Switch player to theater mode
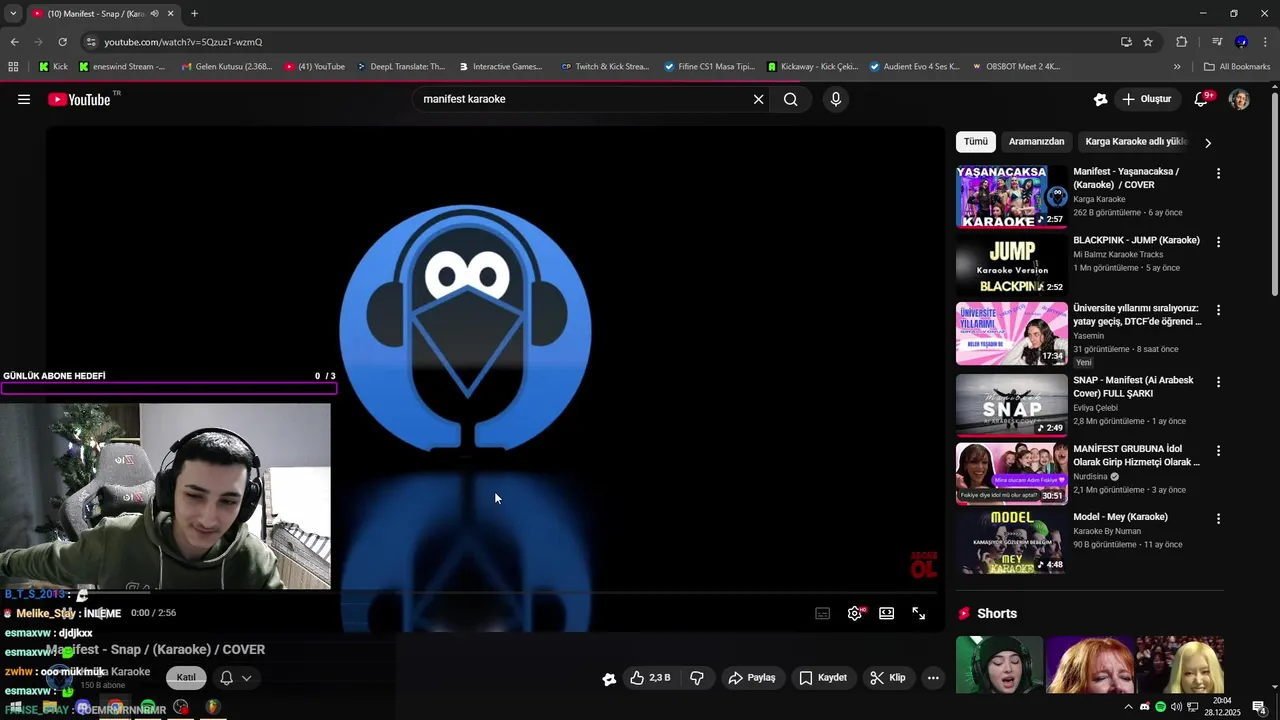Image resolution: width=1280 pixels, height=720 pixels. [x=886, y=613]
